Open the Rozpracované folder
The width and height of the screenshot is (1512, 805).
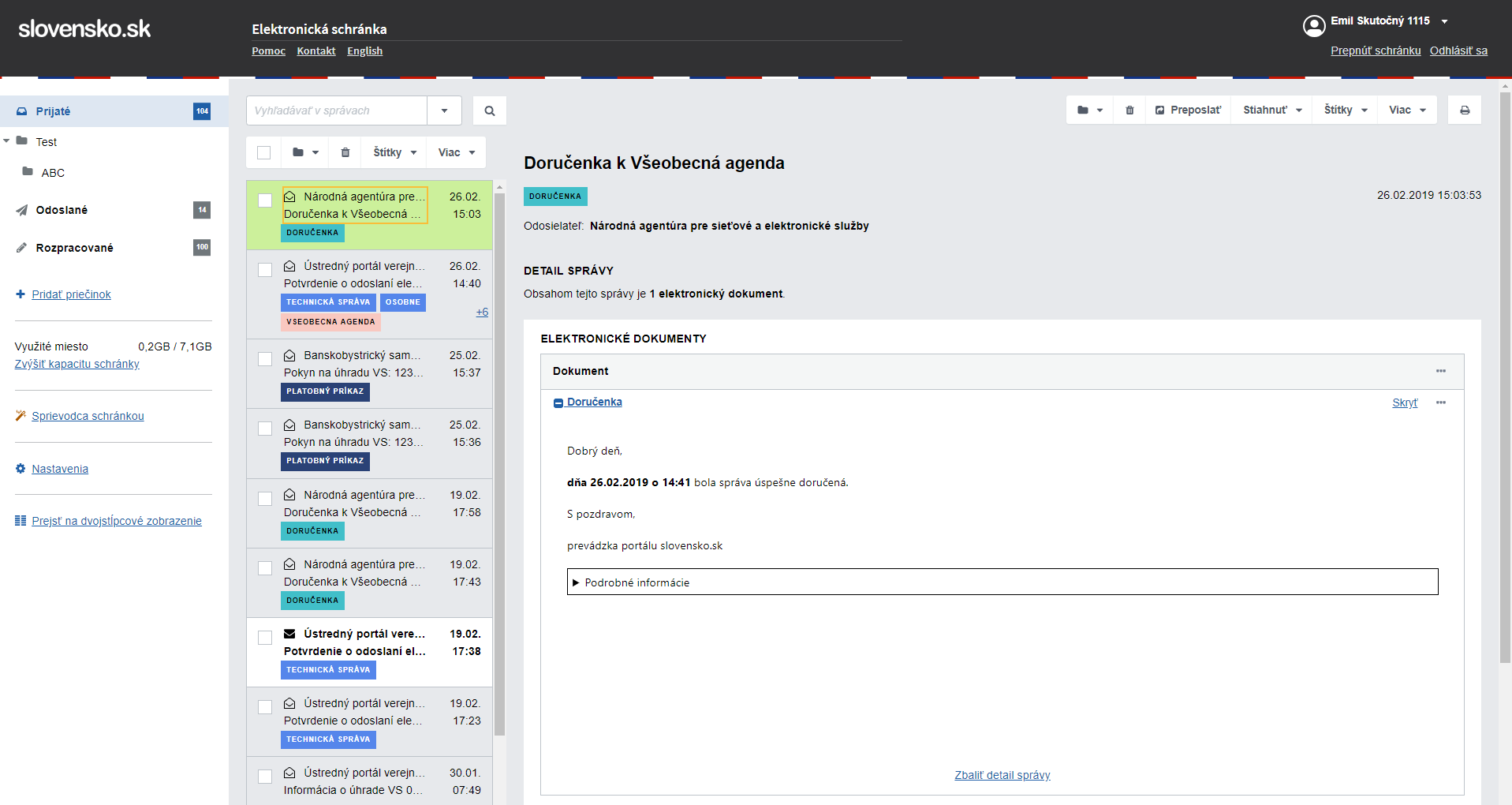click(74, 248)
